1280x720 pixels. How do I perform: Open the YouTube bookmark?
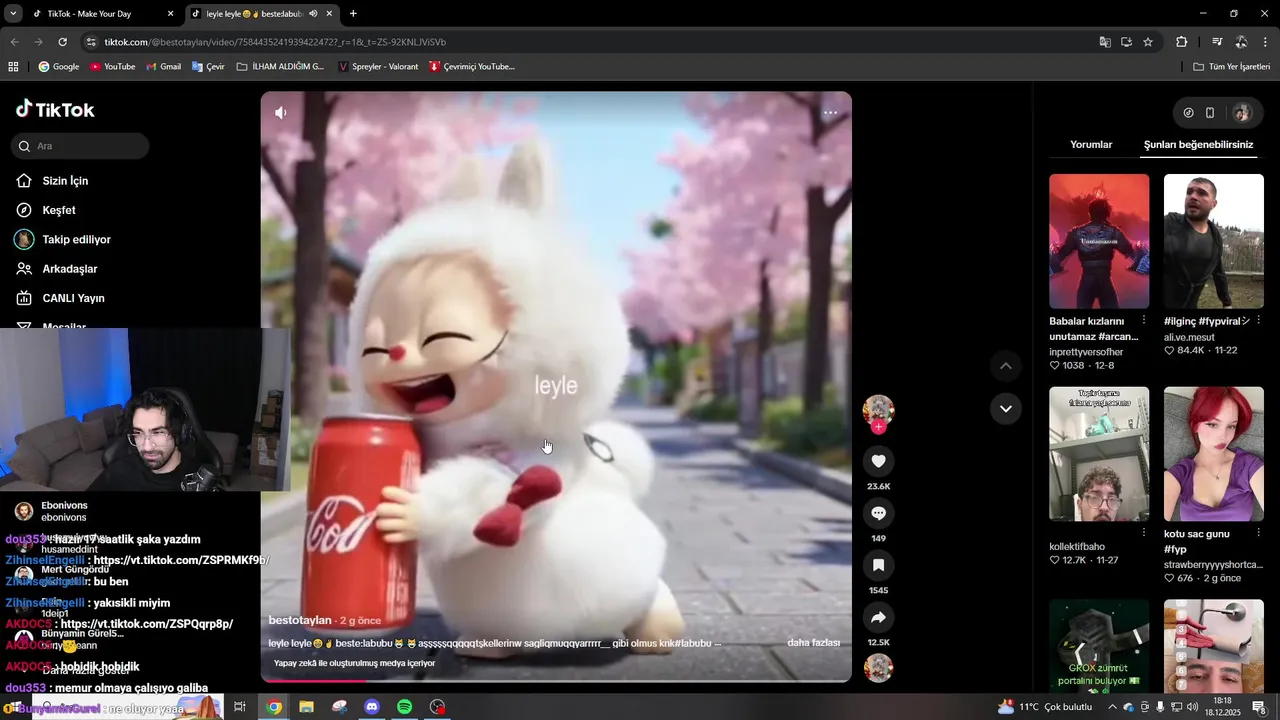pos(112,66)
